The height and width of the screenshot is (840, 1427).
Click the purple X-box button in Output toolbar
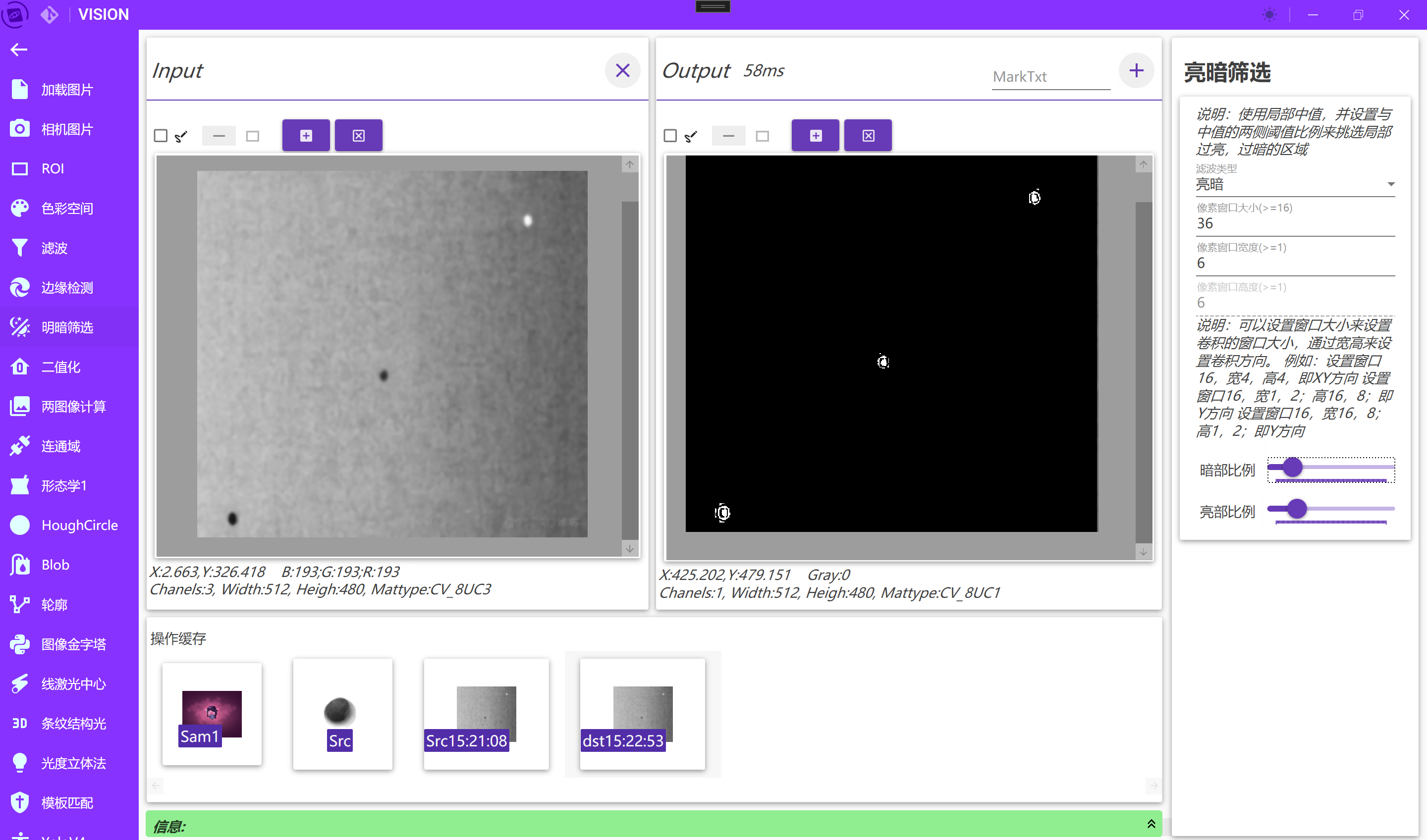coord(868,136)
